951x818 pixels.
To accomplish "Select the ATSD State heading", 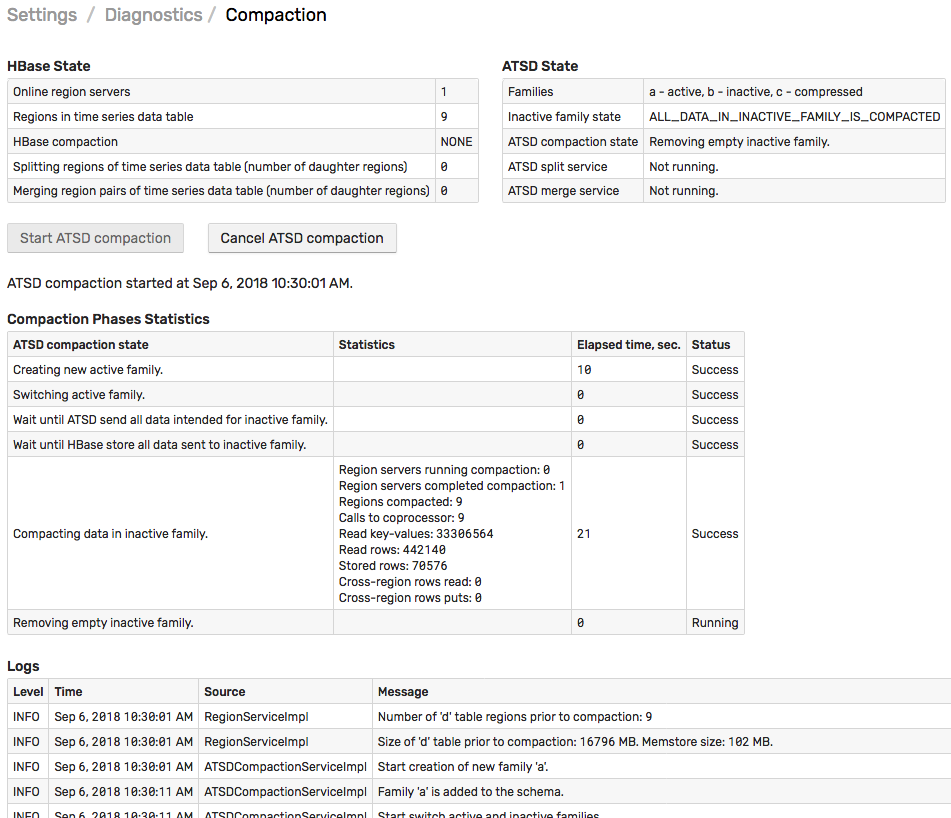I will tap(540, 66).
